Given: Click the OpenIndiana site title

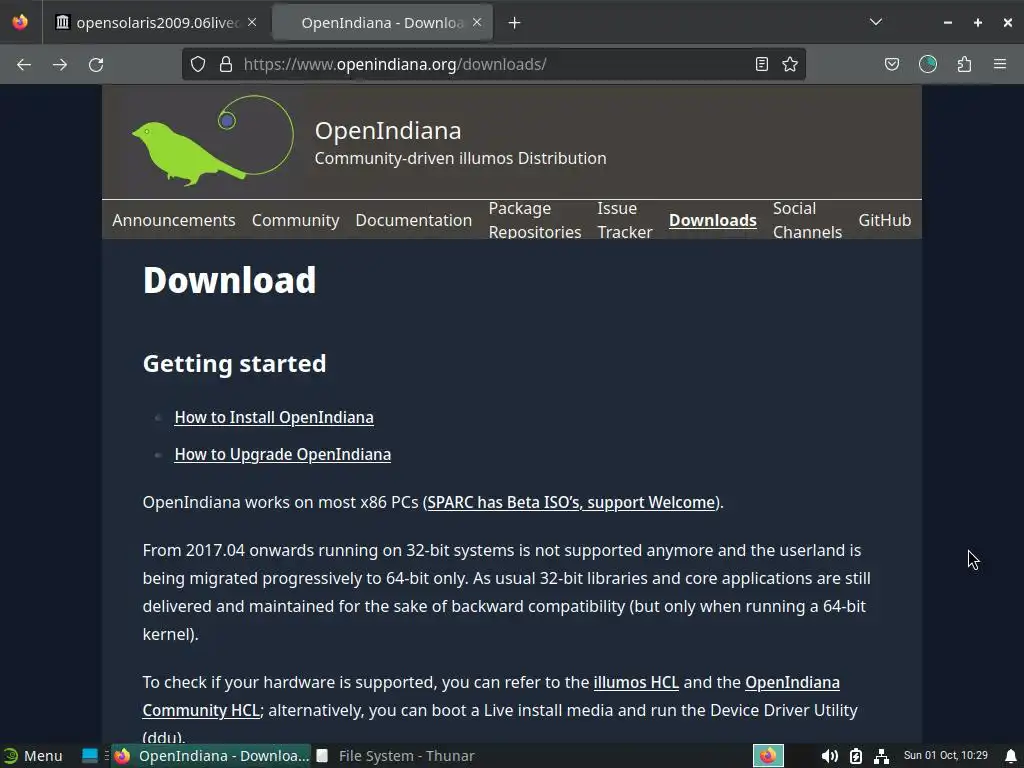Looking at the screenshot, I should pyautogui.click(x=388, y=131).
